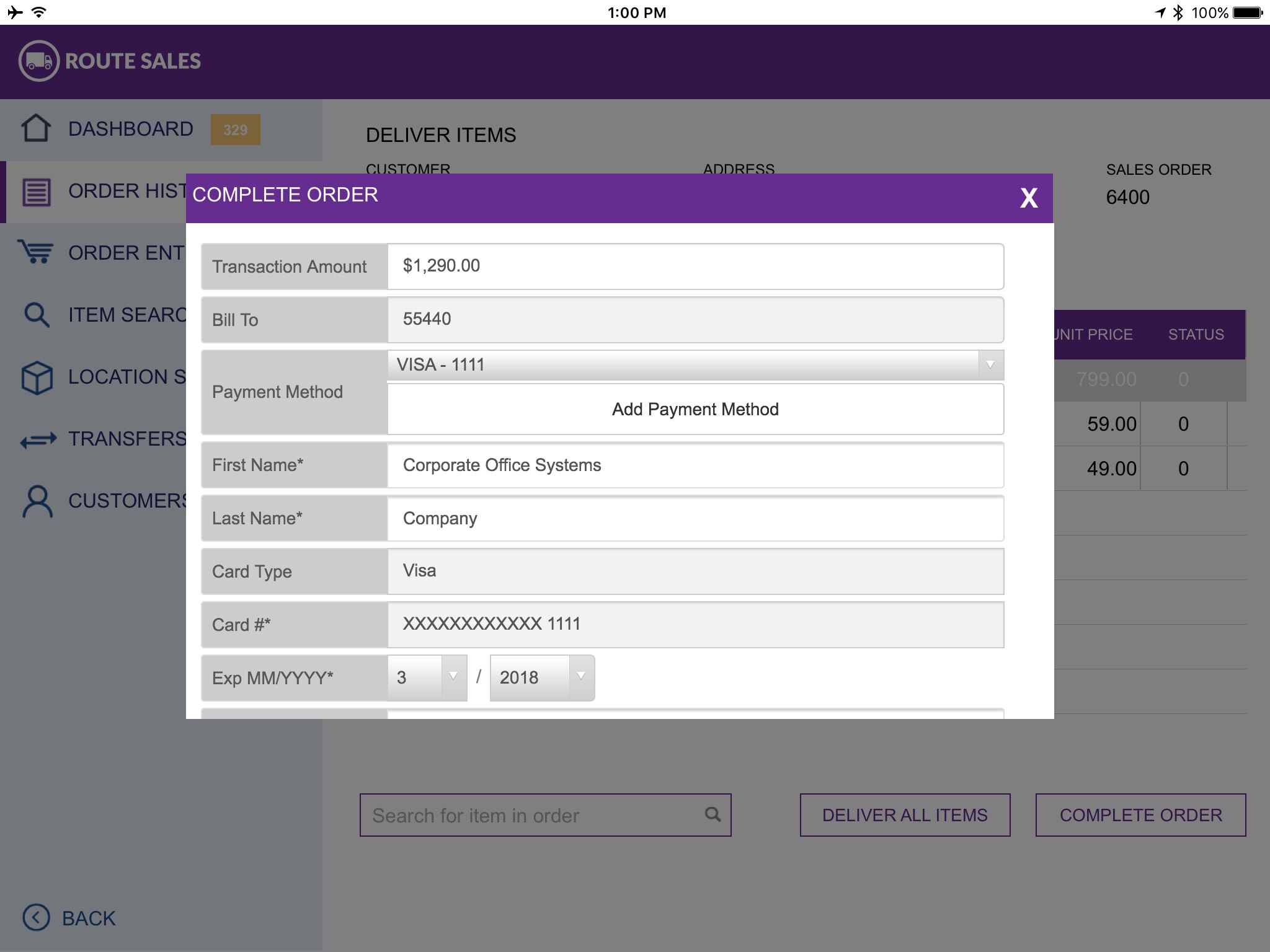Click the Deliver All Items button

[905, 815]
